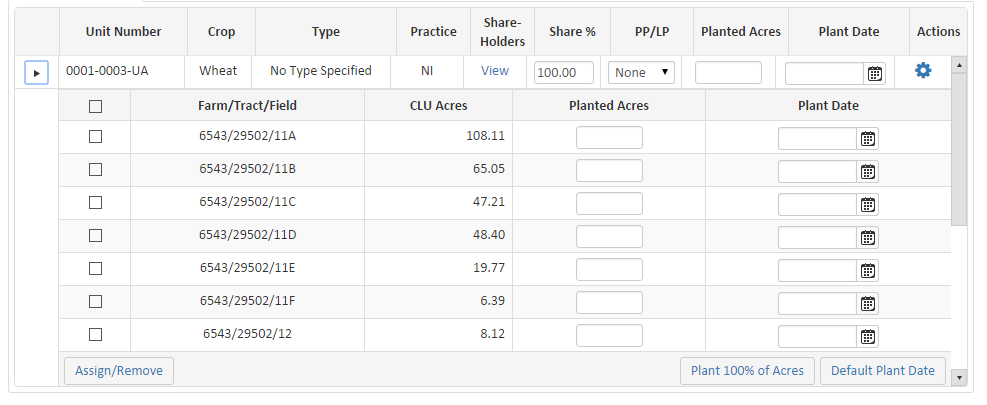The width and height of the screenshot is (987, 405).
Task: Click Plant 100% of Acres button
Action: pyautogui.click(x=747, y=370)
